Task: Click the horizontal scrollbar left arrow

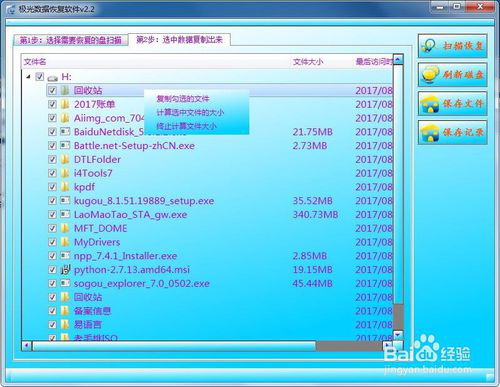Action: [x=27, y=346]
